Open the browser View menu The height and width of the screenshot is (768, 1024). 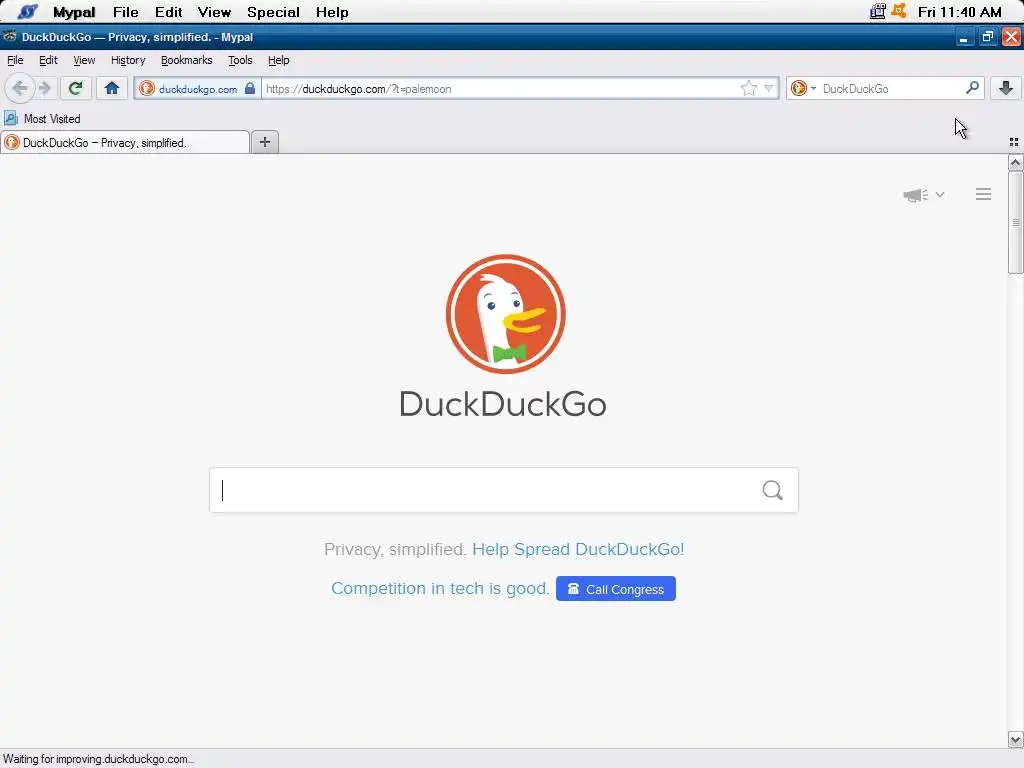[x=84, y=60]
